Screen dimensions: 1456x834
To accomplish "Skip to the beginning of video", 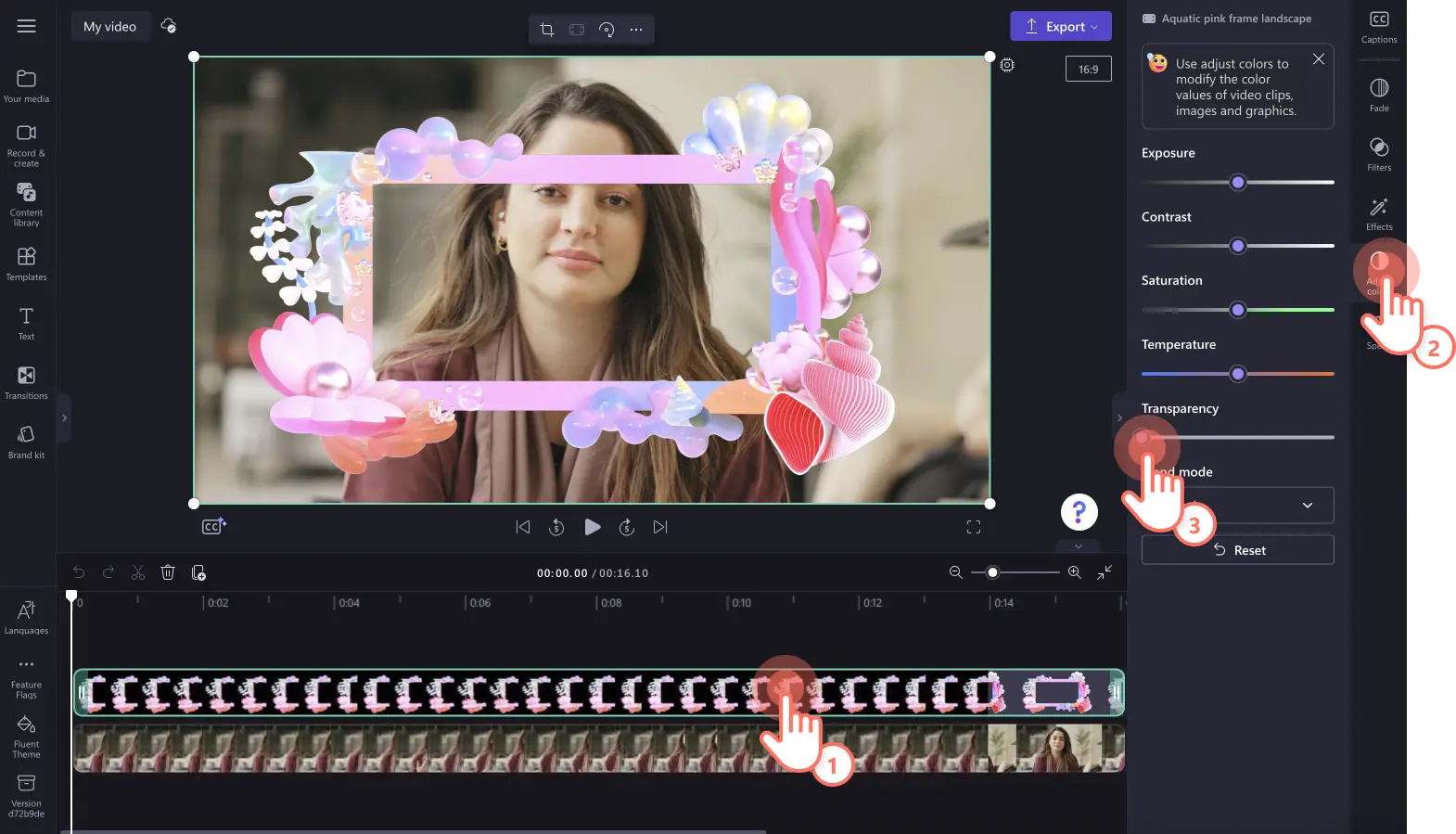I will pos(523,527).
